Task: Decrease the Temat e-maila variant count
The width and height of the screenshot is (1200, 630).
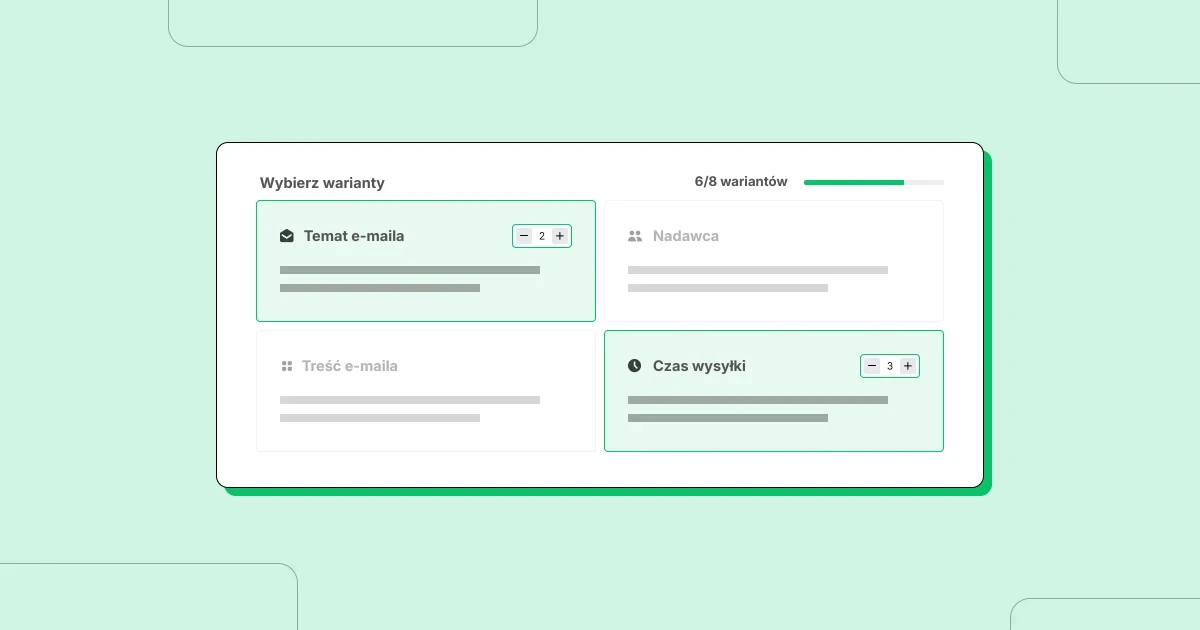Action: [524, 236]
